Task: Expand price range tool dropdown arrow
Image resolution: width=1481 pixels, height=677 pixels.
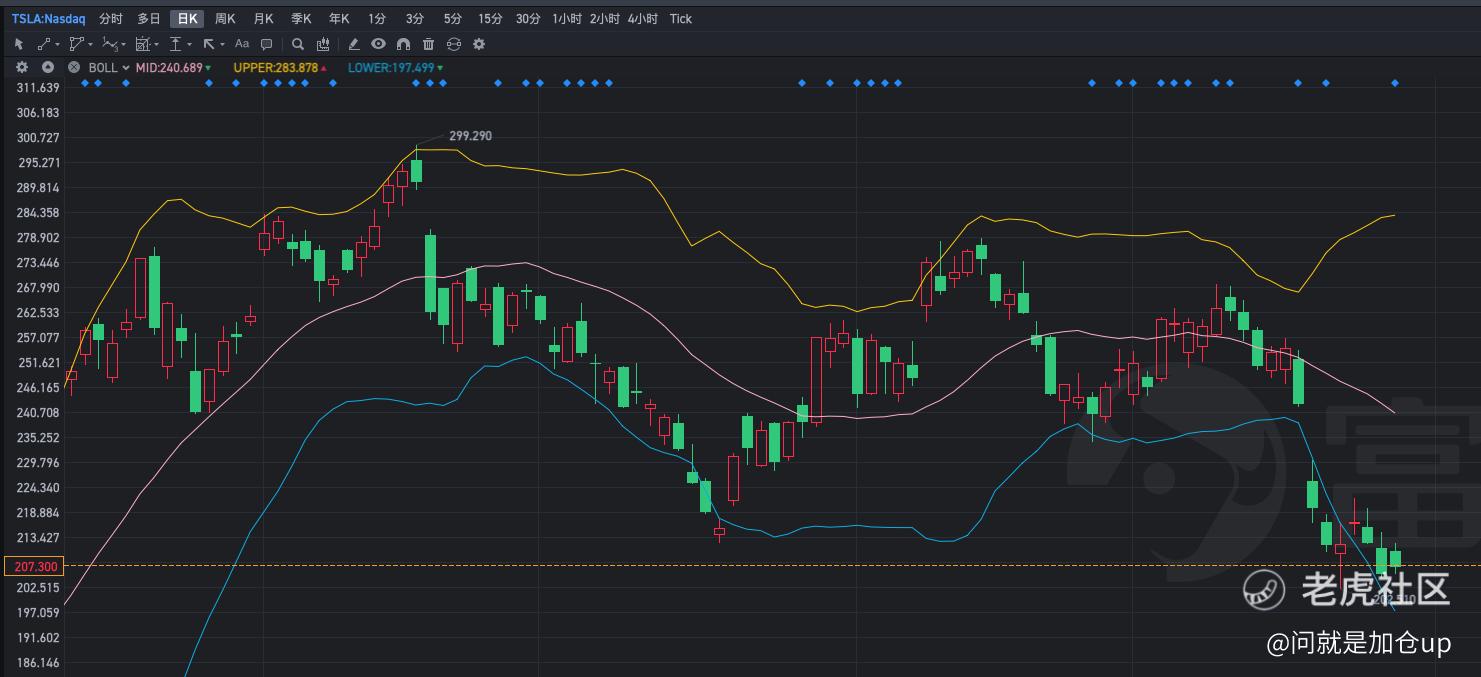Action: point(189,45)
